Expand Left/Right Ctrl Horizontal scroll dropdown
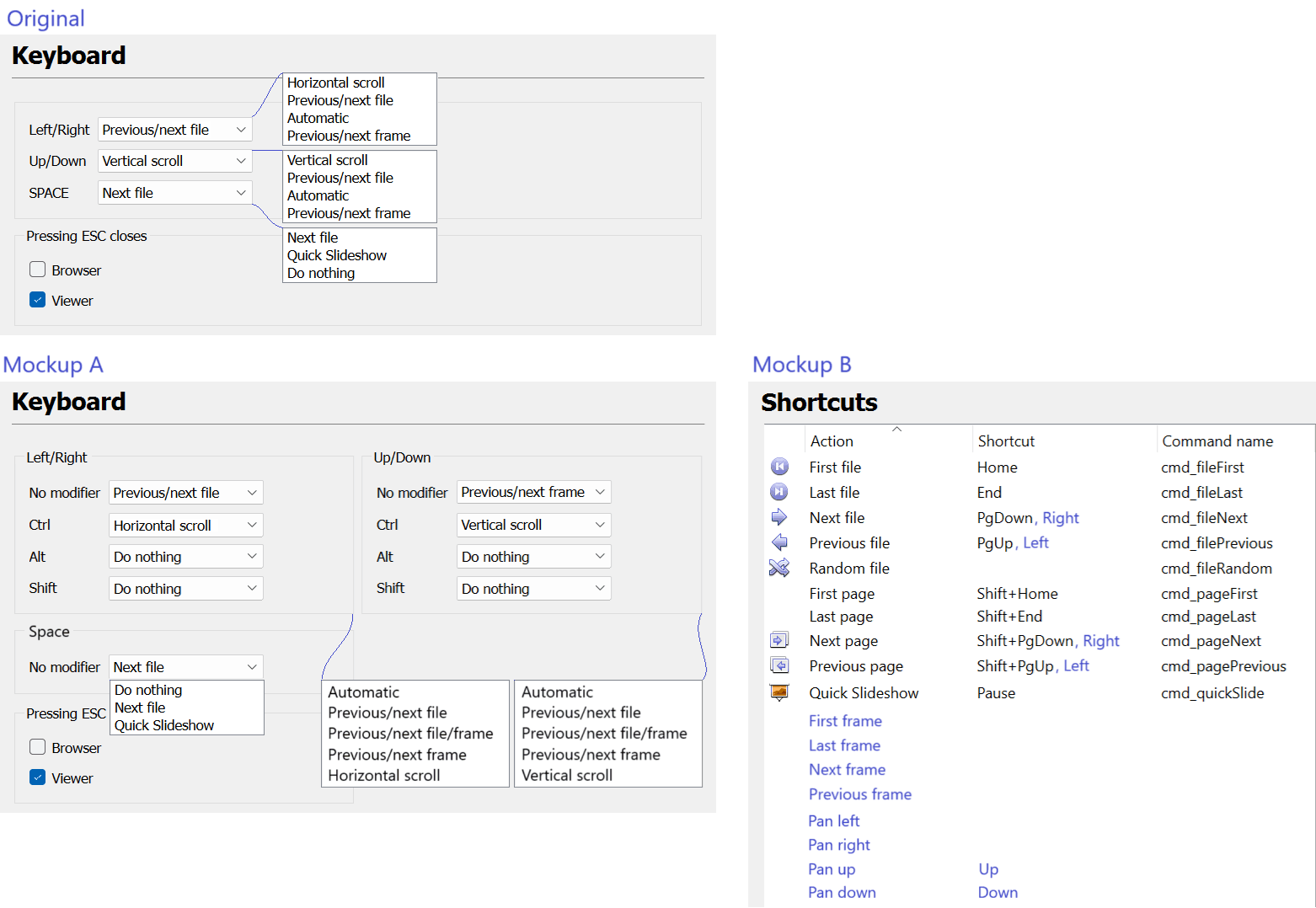 click(185, 525)
